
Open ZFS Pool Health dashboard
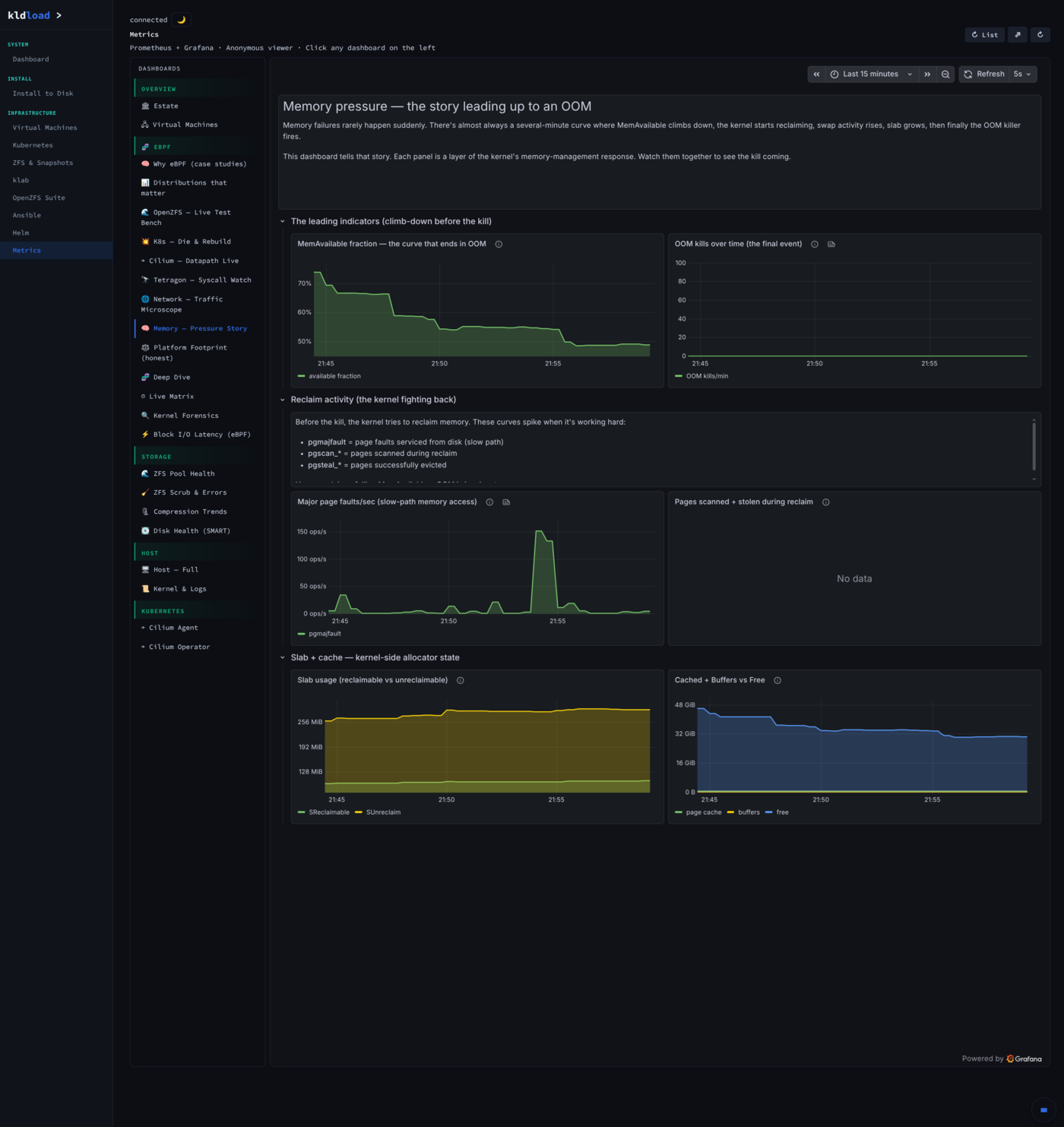(x=197, y=474)
